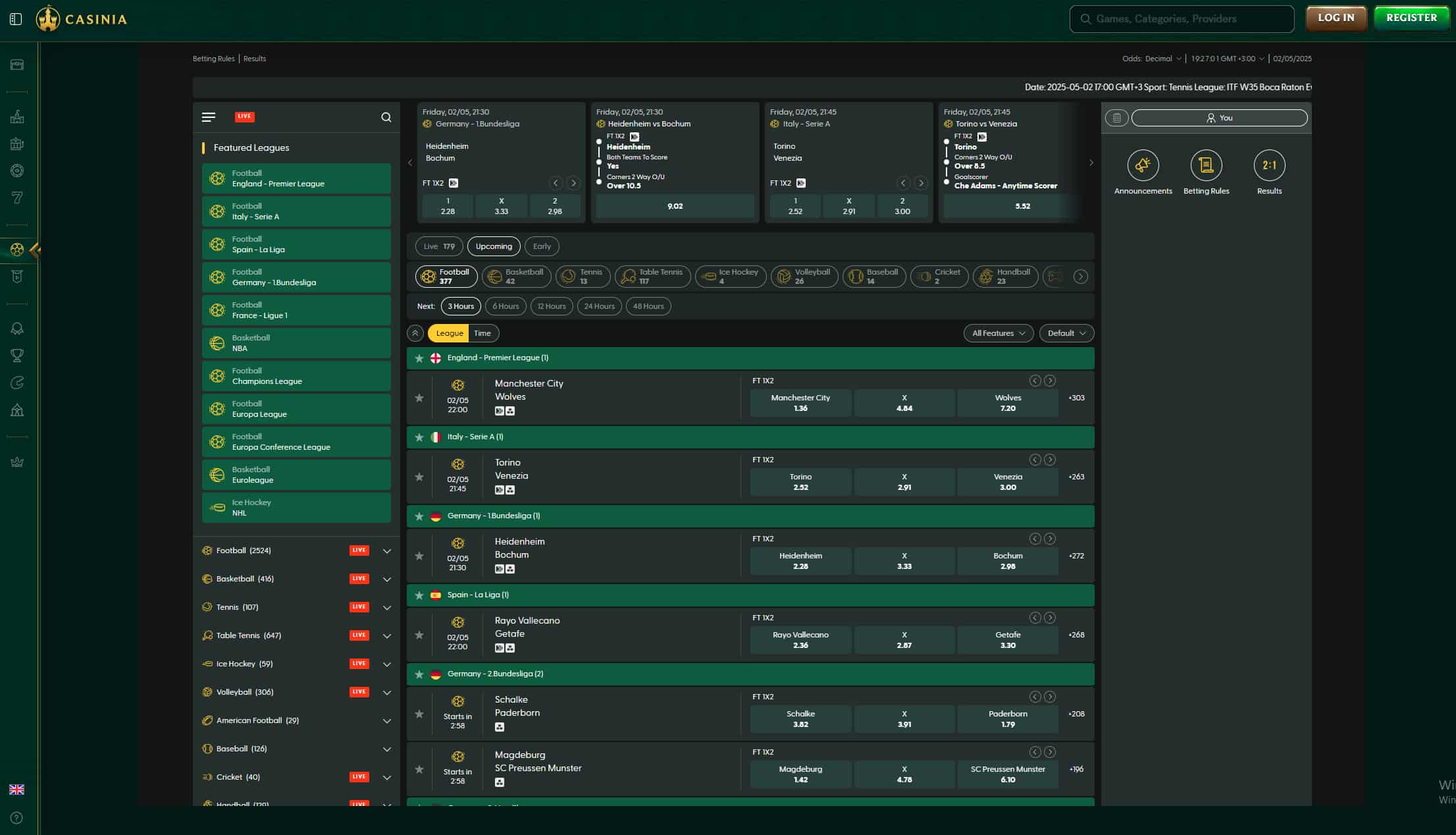1456x835 pixels.
Task: Select the Ice Hockey 4 sport filter
Action: pyautogui.click(x=731, y=277)
